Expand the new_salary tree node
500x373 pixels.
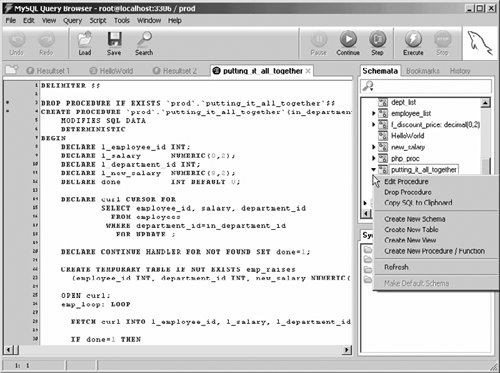tap(373, 147)
